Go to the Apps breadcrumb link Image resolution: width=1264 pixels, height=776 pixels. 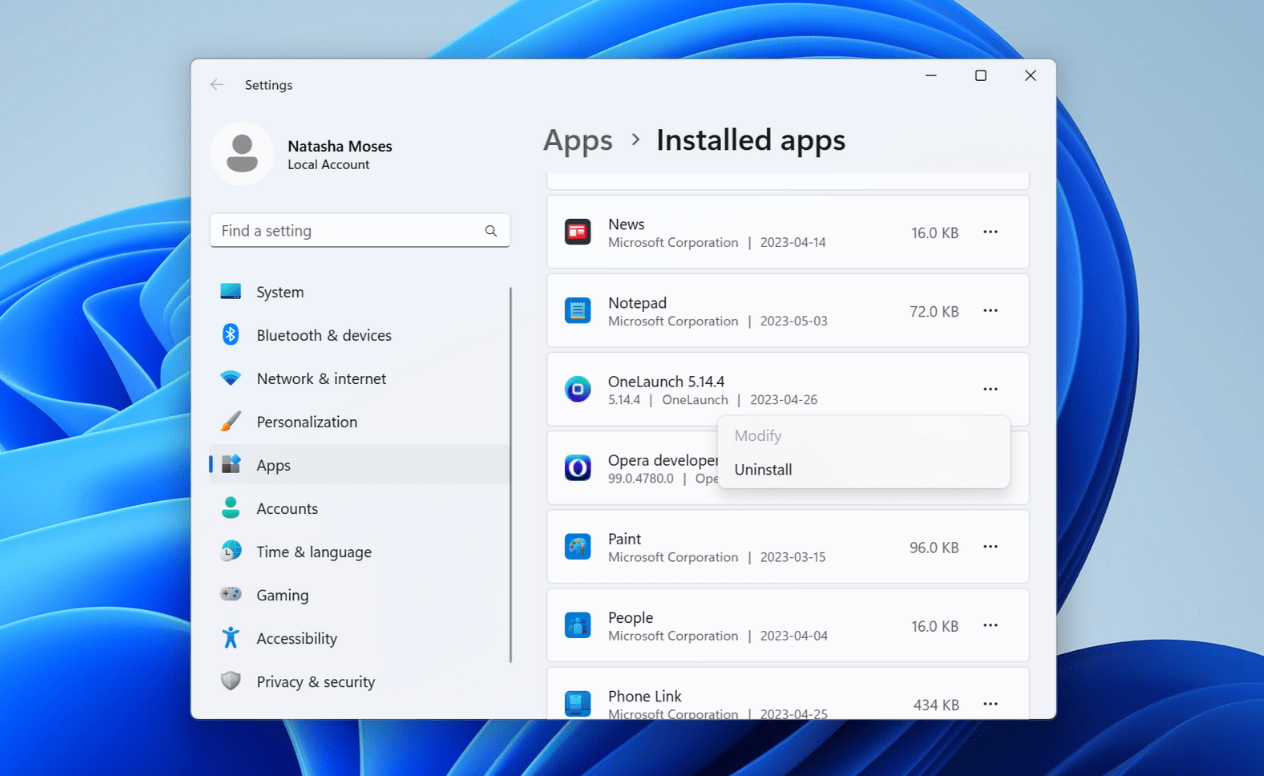578,141
